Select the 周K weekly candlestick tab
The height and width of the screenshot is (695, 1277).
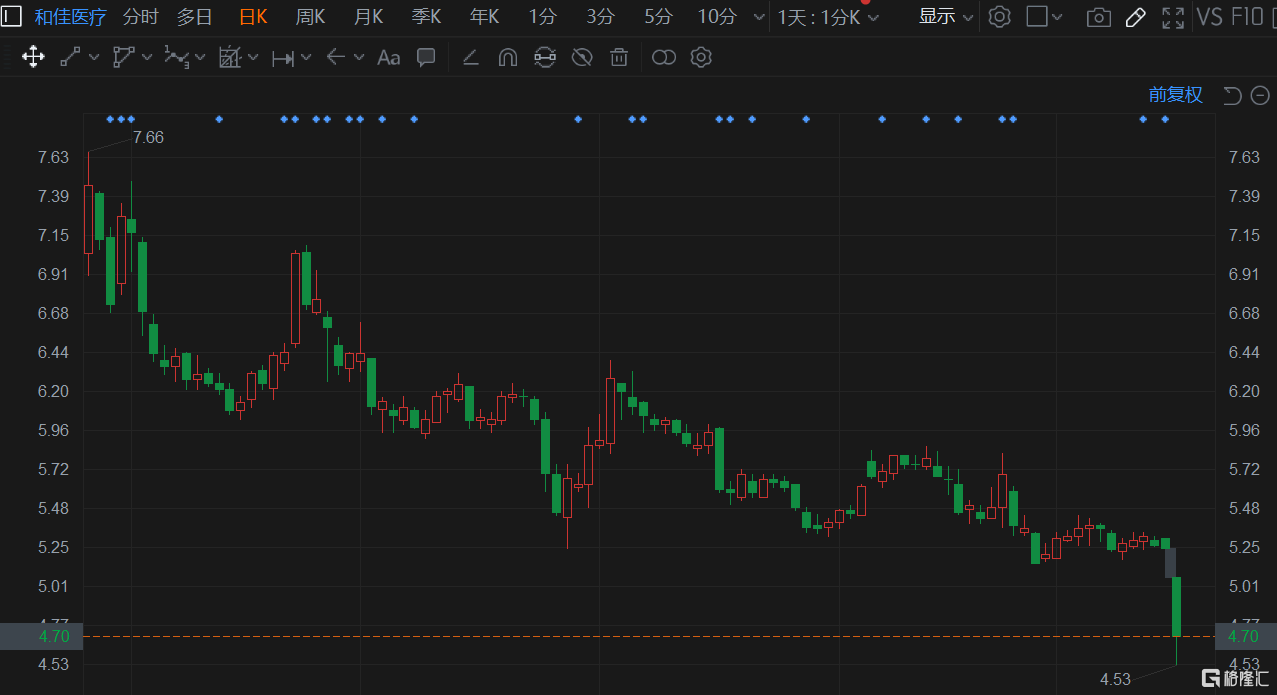pyautogui.click(x=311, y=17)
